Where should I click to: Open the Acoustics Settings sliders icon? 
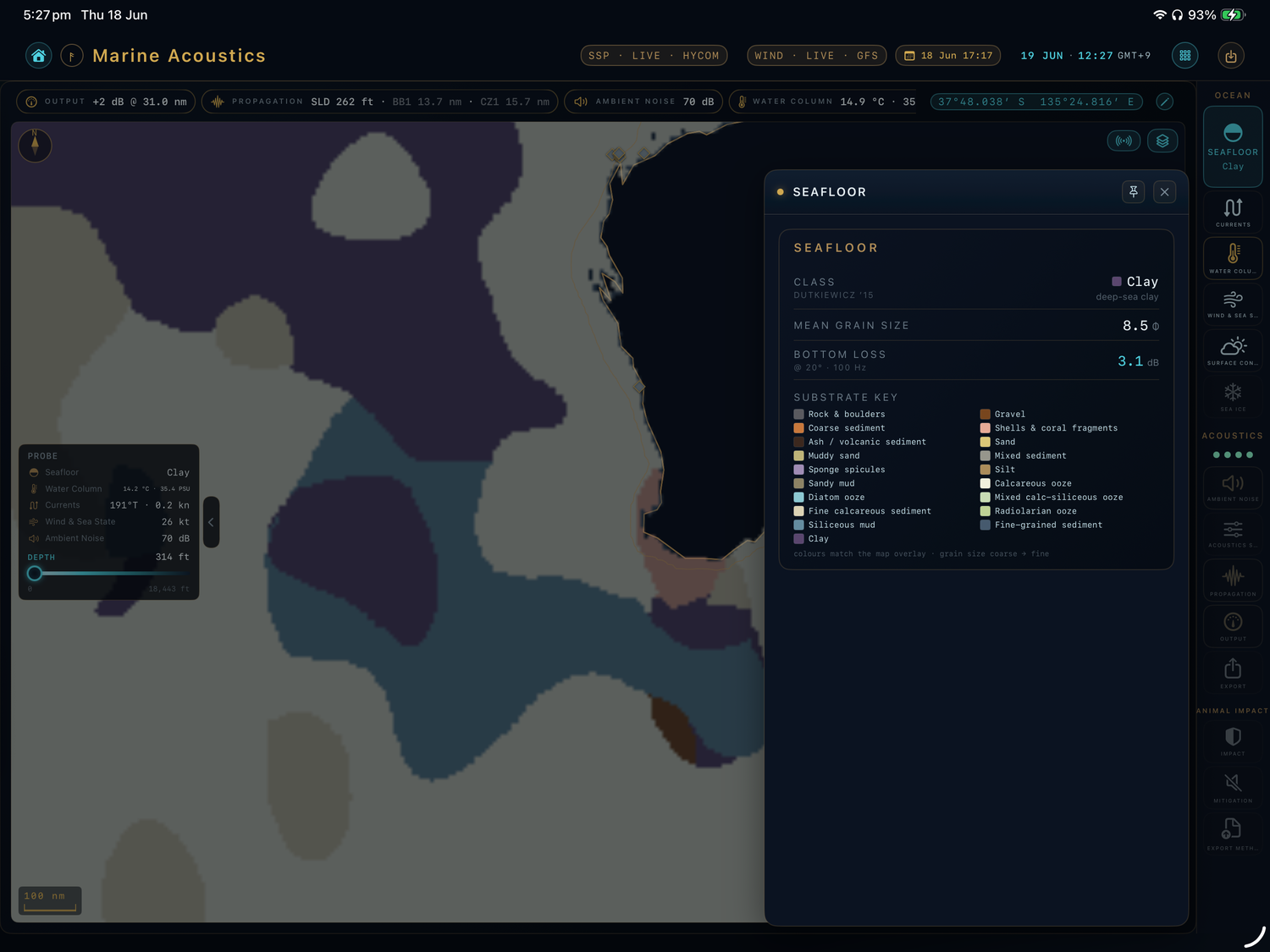1233,534
